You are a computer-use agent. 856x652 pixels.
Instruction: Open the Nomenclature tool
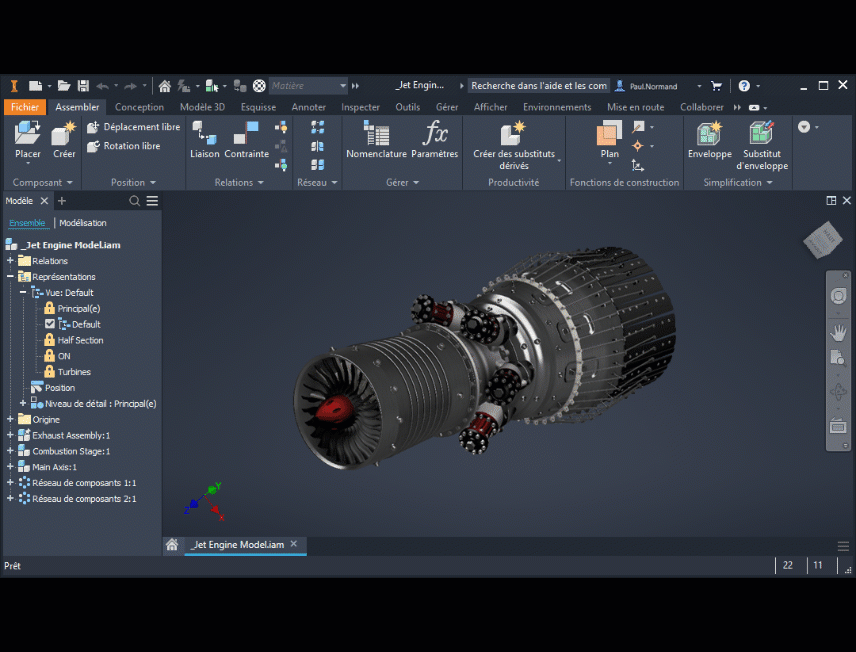376,134
